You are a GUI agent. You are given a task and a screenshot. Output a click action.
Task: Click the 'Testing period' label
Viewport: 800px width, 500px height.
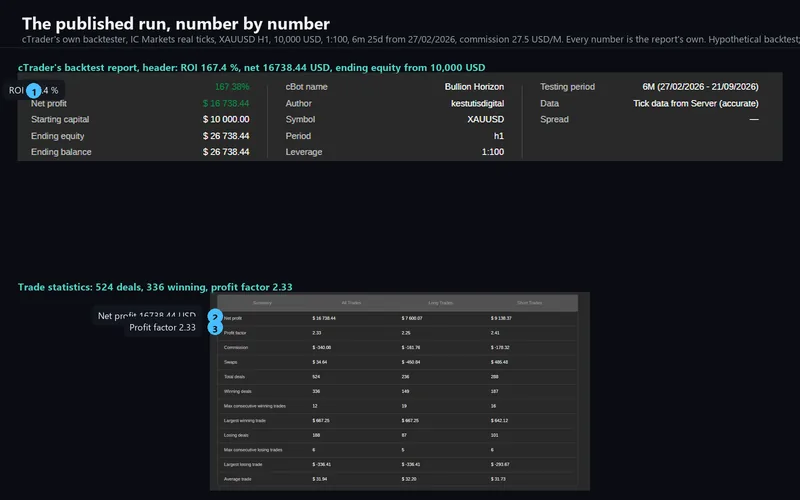tap(567, 87)
